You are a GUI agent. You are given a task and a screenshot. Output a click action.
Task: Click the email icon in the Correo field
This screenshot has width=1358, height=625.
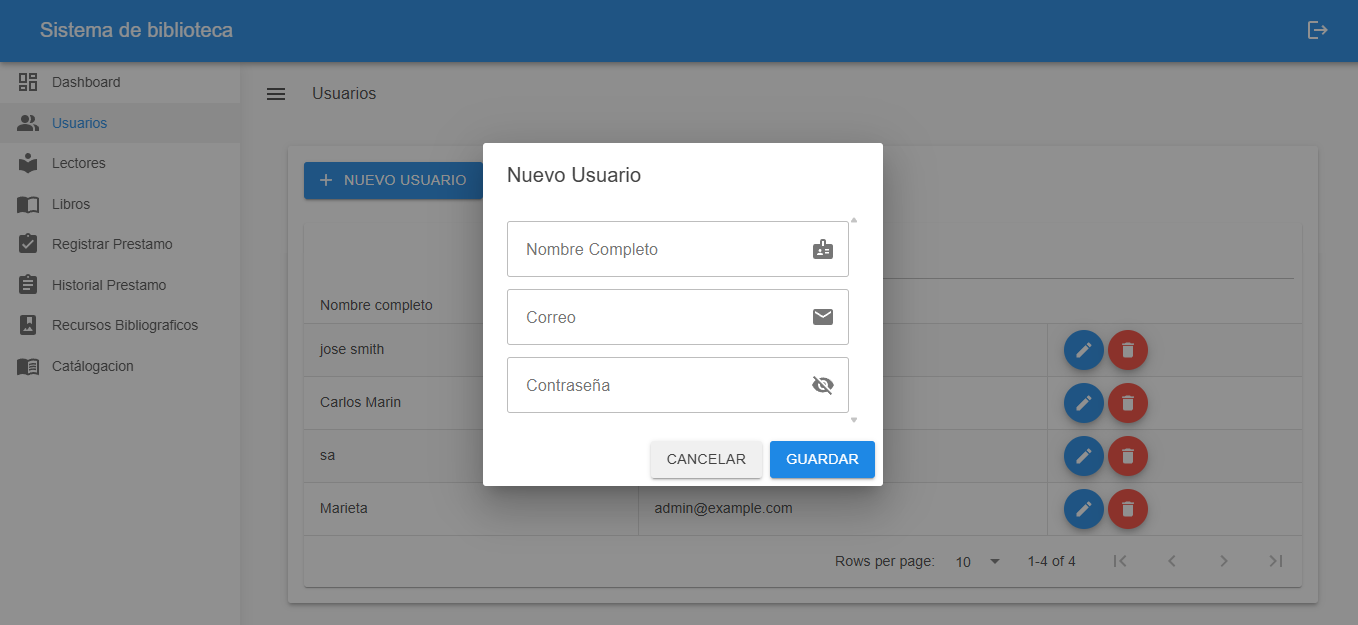pos(822,317)
